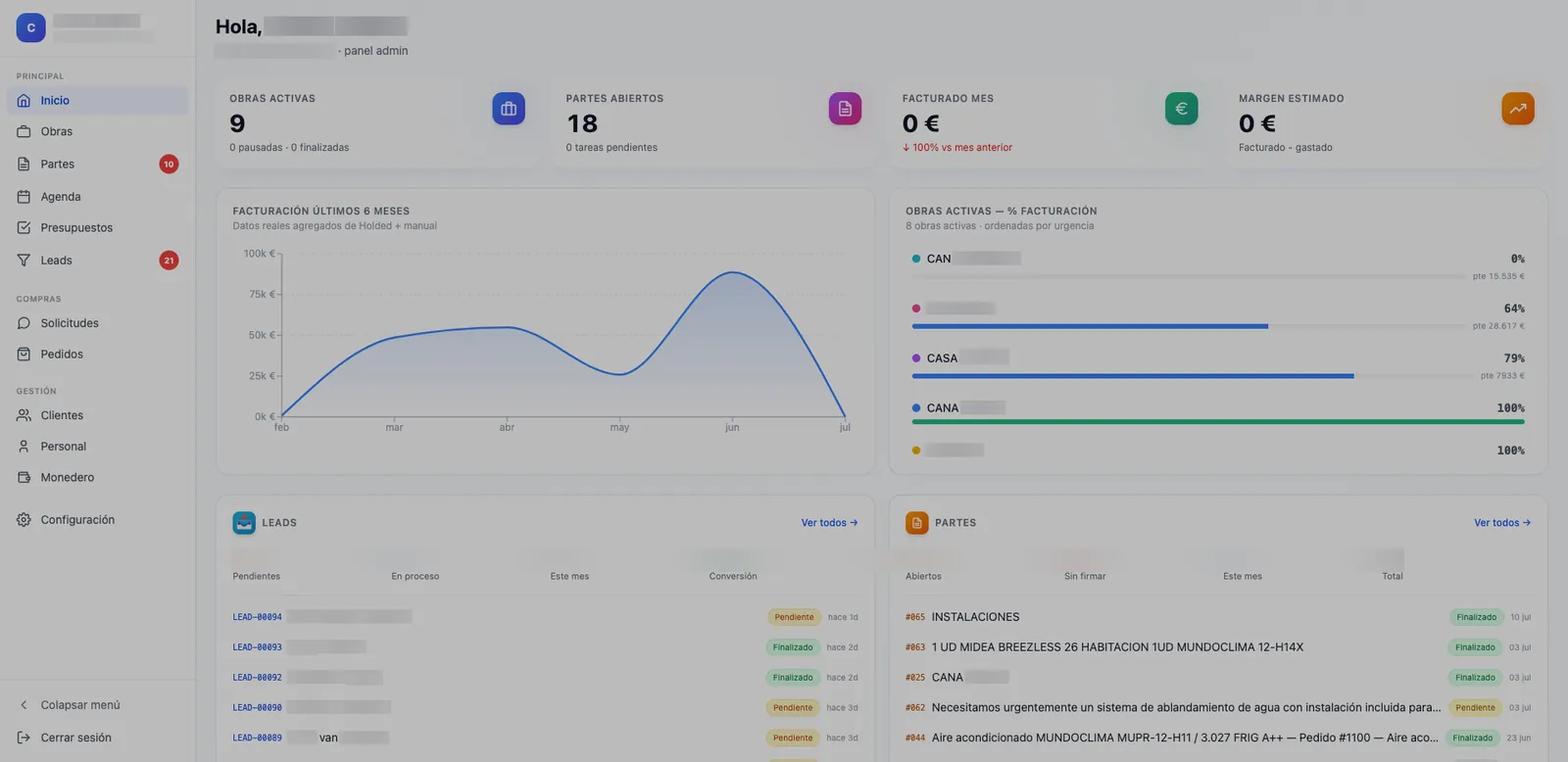Click parte #025 CANA row

(1218, 678)
